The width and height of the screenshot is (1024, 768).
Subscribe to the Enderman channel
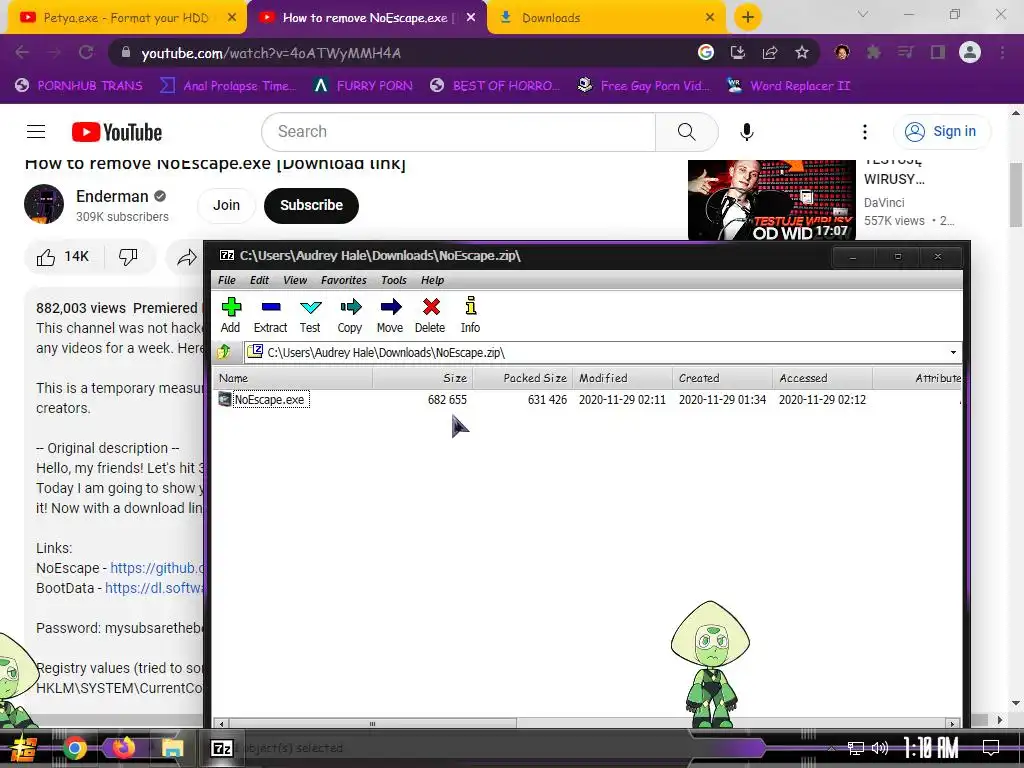click(x=312, y=205)
